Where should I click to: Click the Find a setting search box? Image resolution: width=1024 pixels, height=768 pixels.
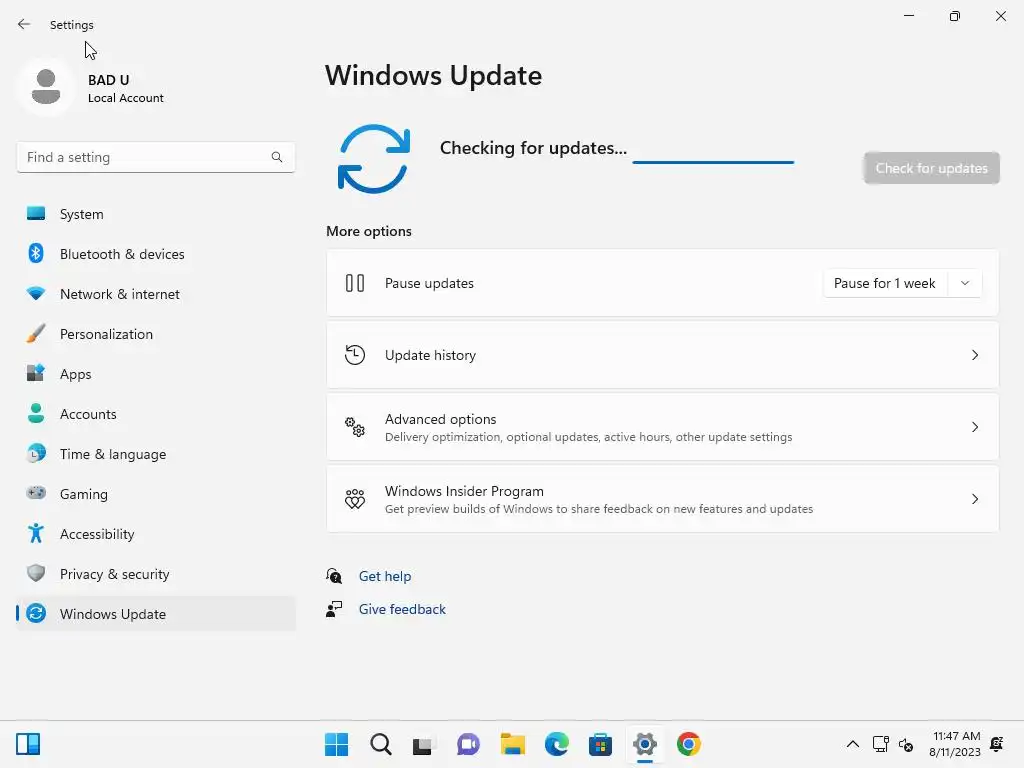156,157
